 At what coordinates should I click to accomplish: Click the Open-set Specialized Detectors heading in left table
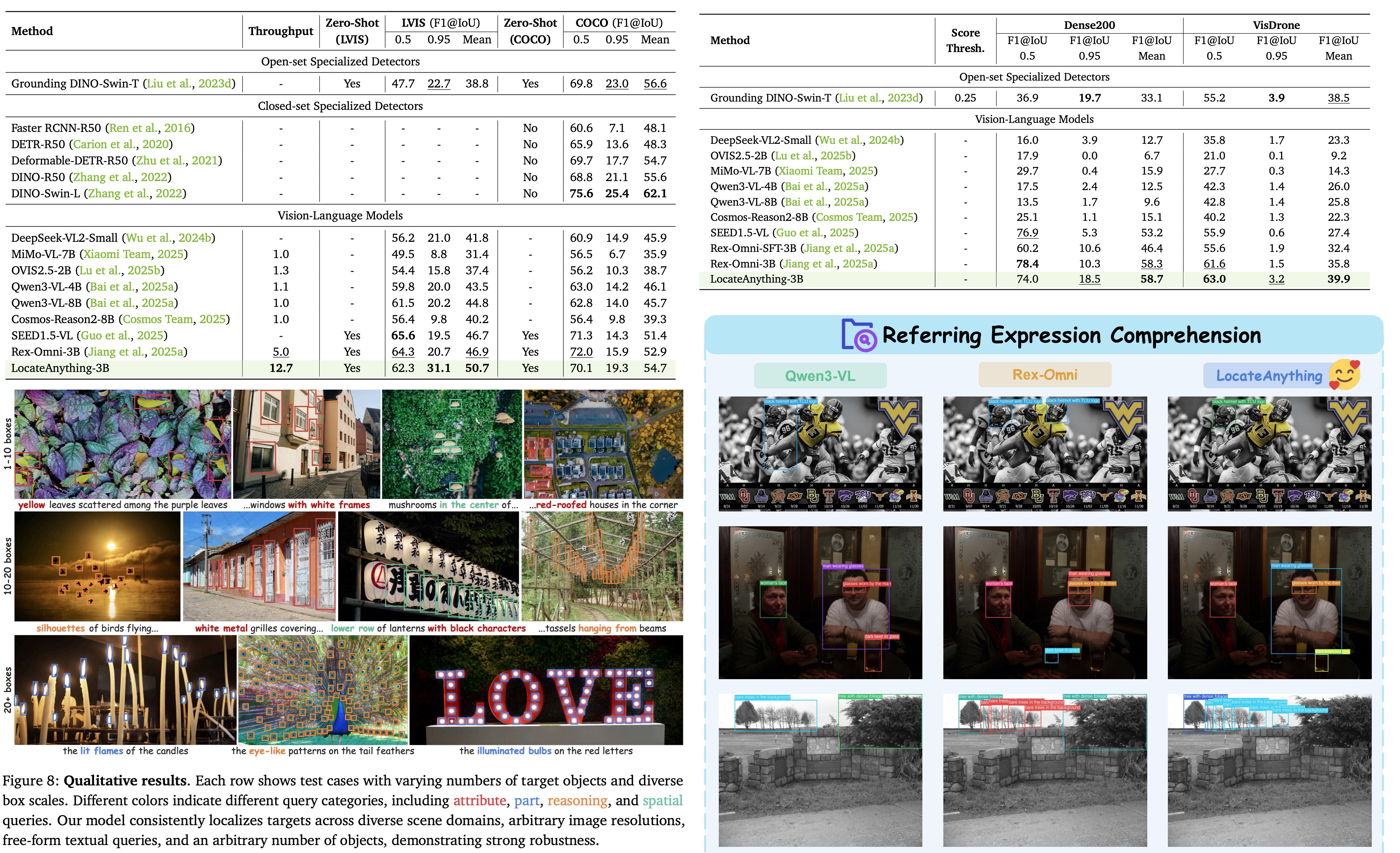[340, 61]
